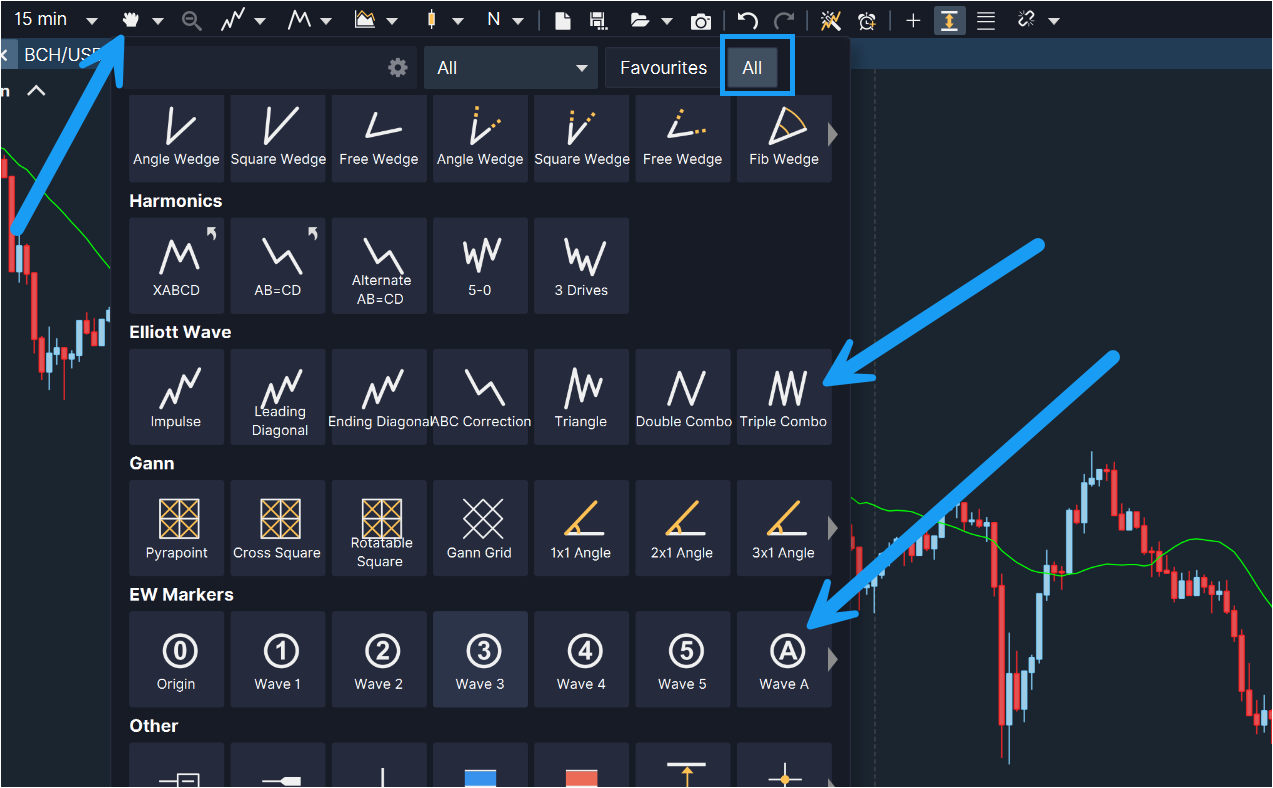The width and height of the screenshot is (1273, 788).
Task: Switch to the Favourites tab
Action: pyautogui.click(x=663, y=68)
